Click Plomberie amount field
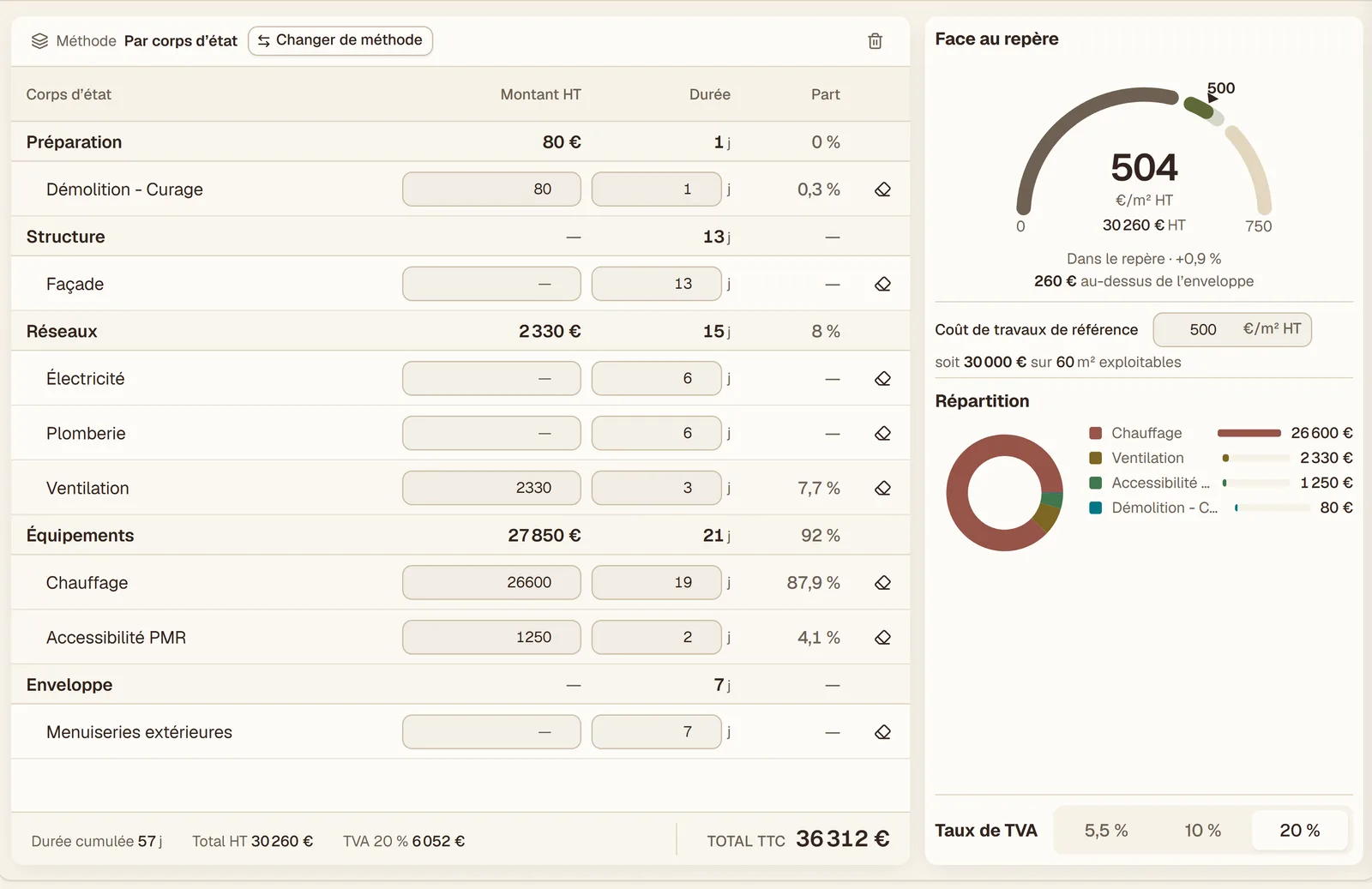 491,433
